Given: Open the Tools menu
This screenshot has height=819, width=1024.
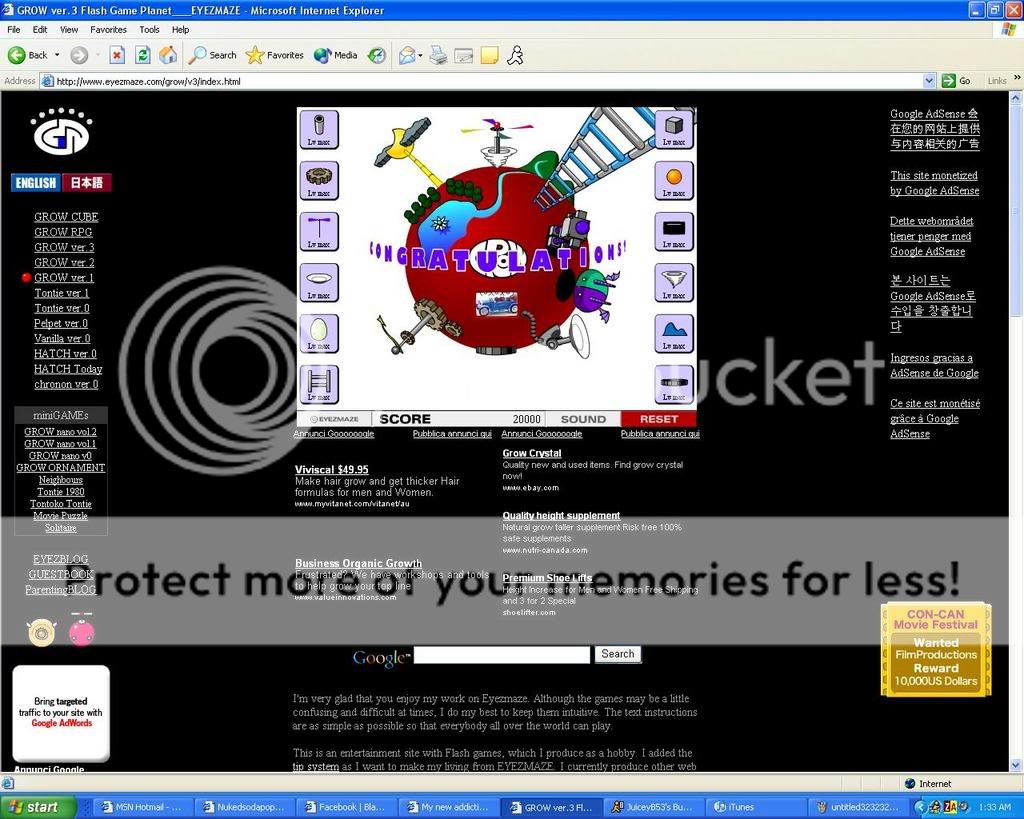Looking at the screenshot, I should [149, 29].
